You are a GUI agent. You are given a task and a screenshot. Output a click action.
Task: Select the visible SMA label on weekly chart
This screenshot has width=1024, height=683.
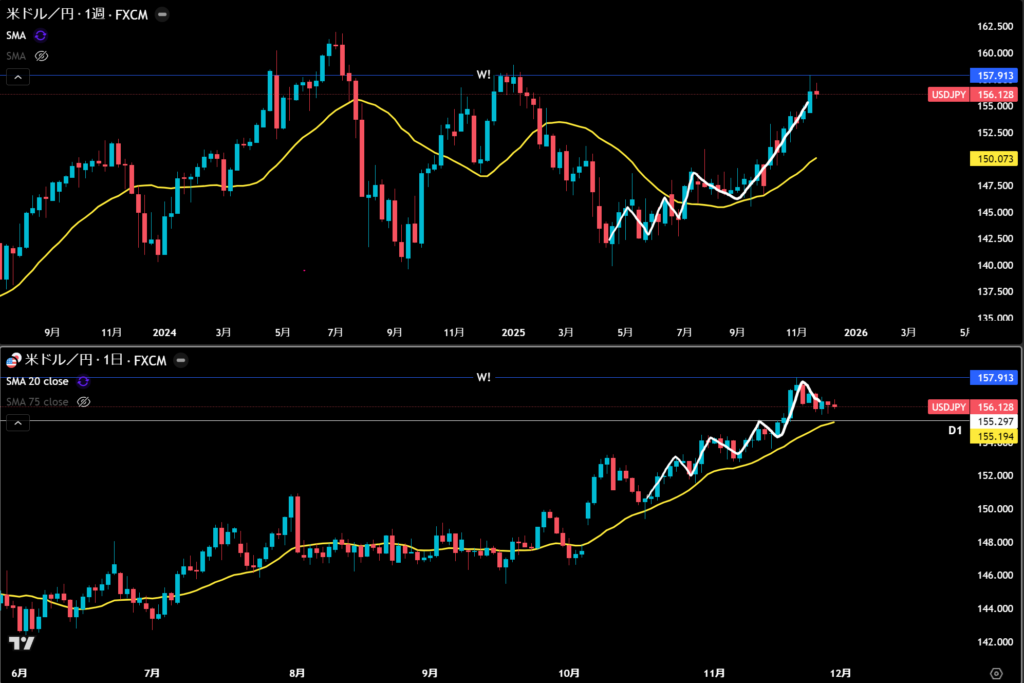(18, 35)
